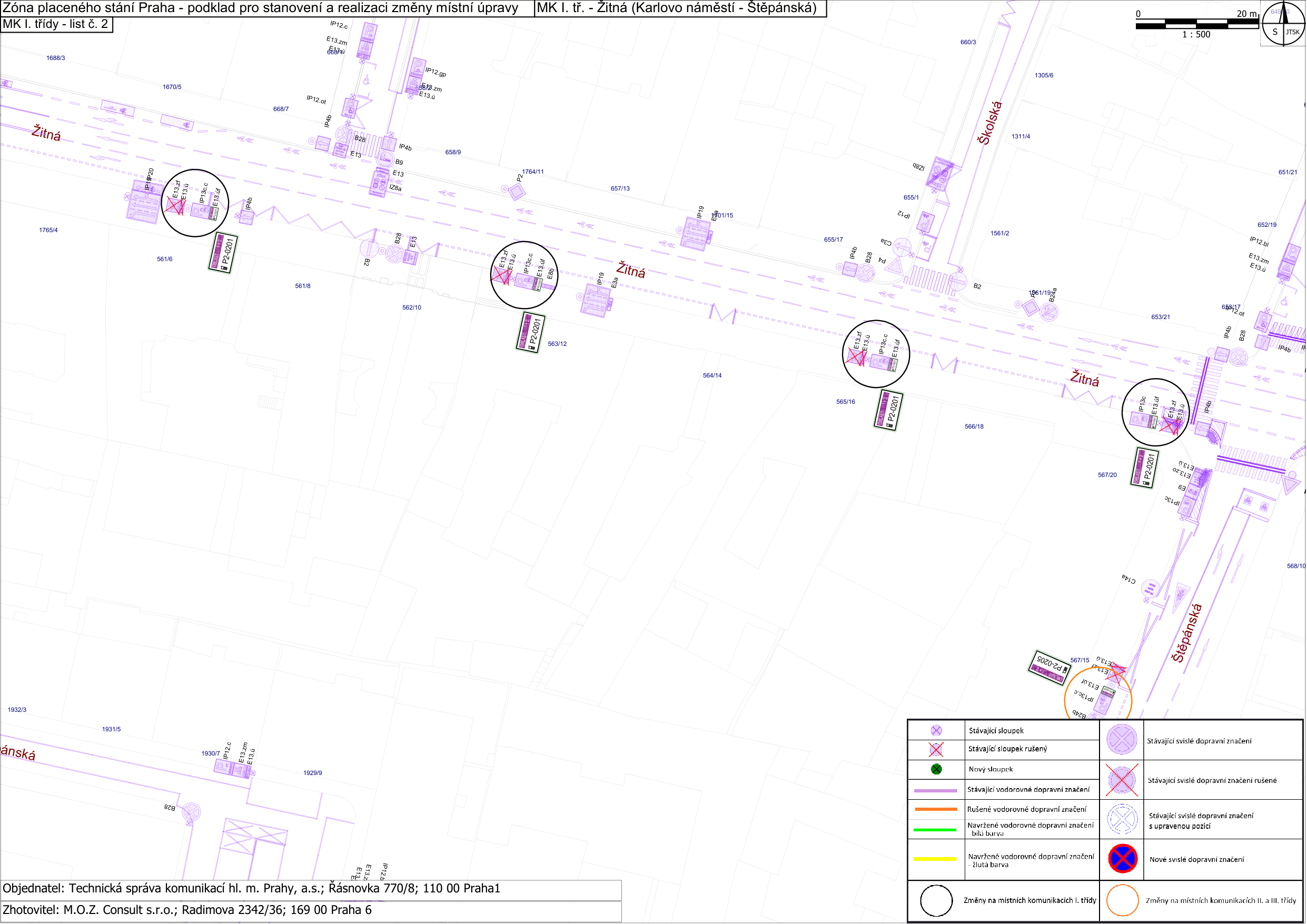
Task: Click parcel number 565/16
Action: pyautogui.click(x=845, y=402)
